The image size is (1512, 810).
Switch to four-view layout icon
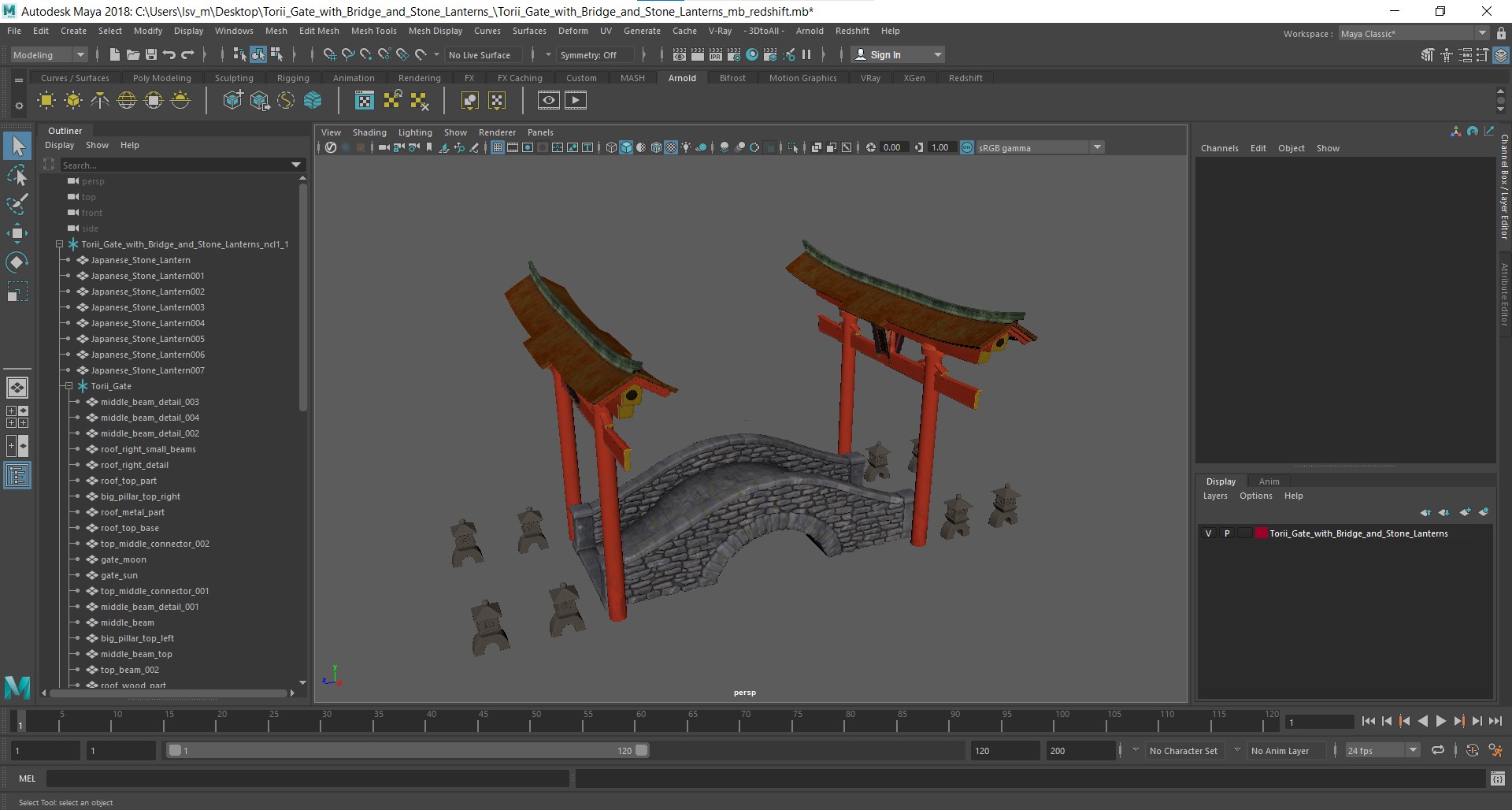coord(17,417)
